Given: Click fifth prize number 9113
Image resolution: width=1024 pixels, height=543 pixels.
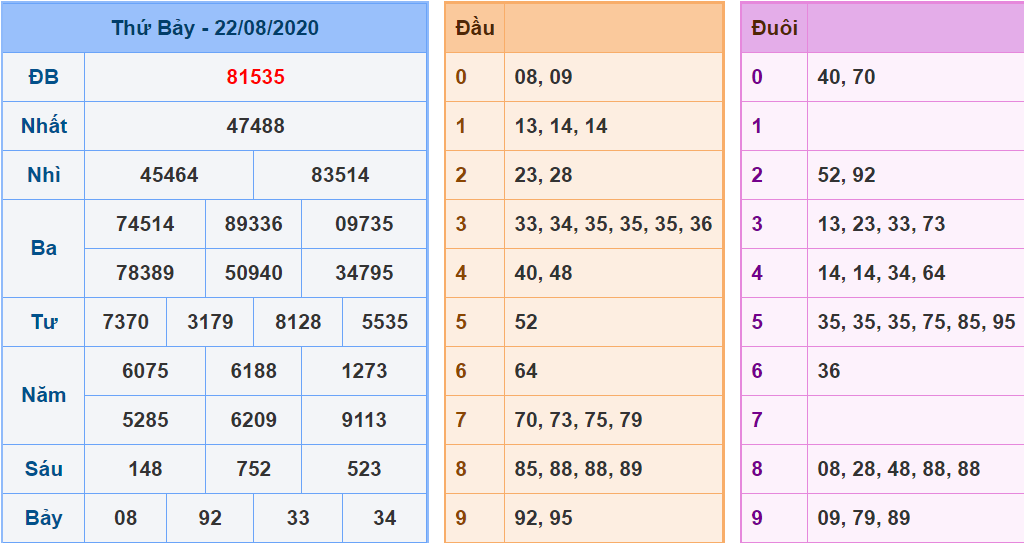Looking at the screenshot, I should 364,420.
